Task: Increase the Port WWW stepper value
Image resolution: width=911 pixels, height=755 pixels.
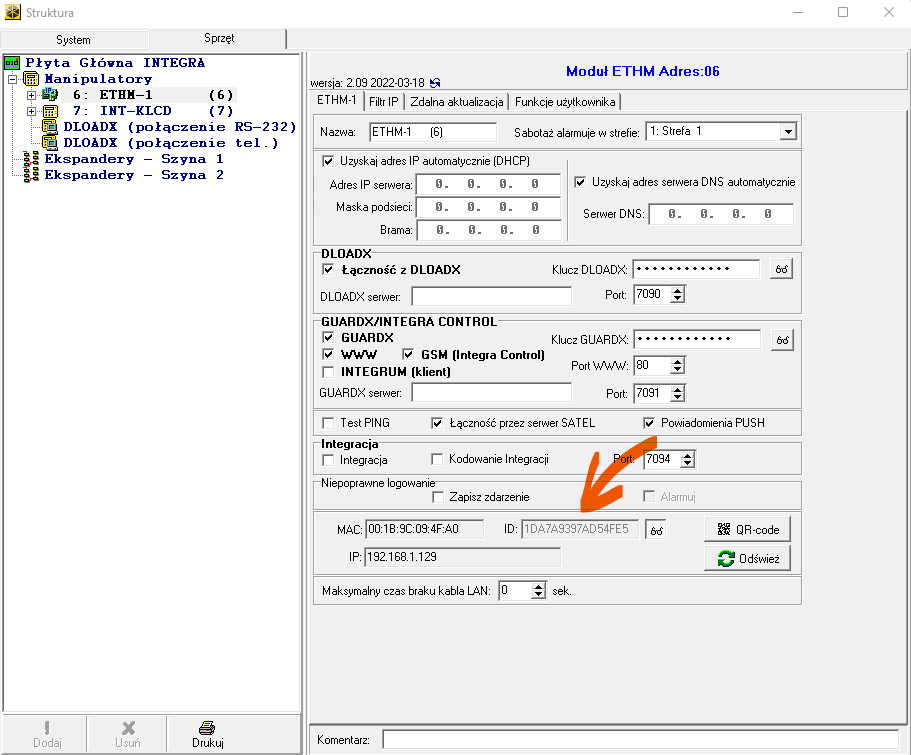Action: [x=677, y=361]
